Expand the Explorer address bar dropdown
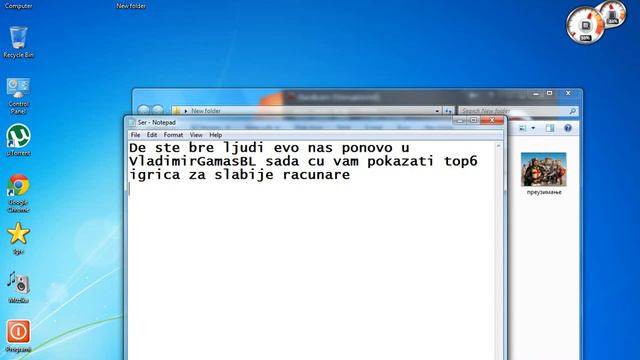 point(437,111)
